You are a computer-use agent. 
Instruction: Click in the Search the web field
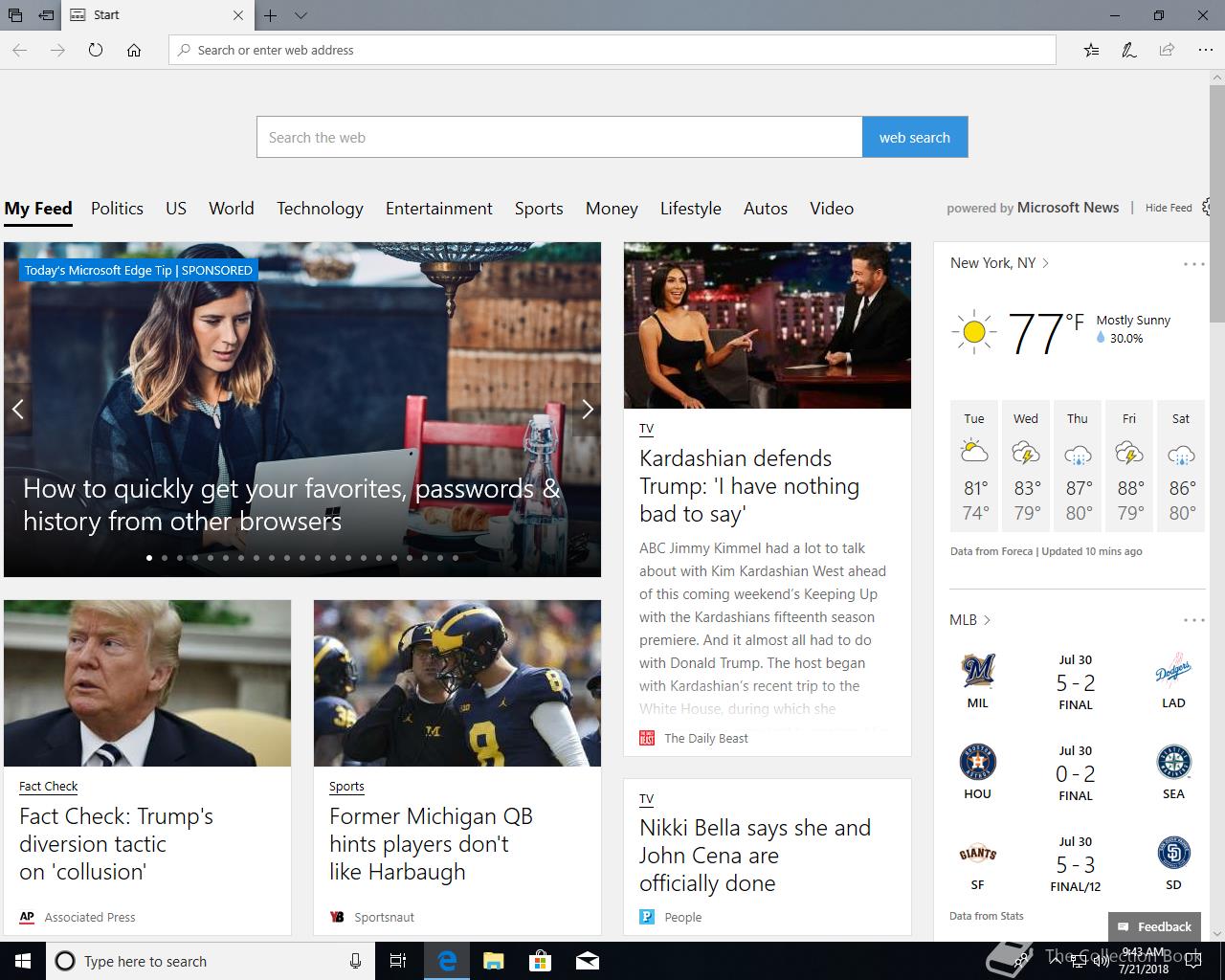click(x=559, y=137)
